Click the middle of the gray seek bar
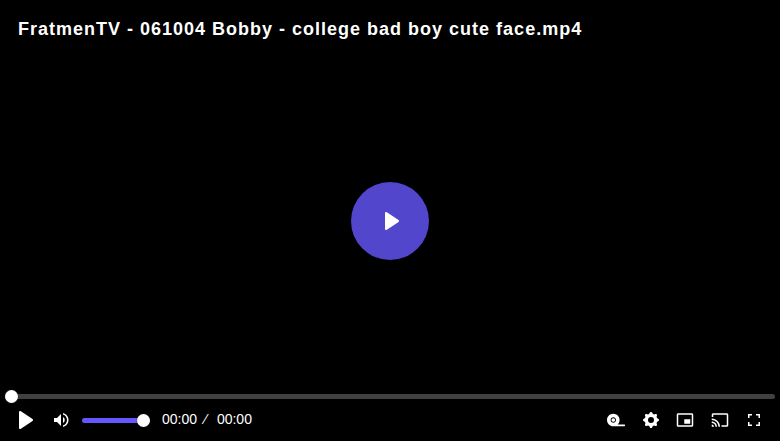 [x=390, y=396]
